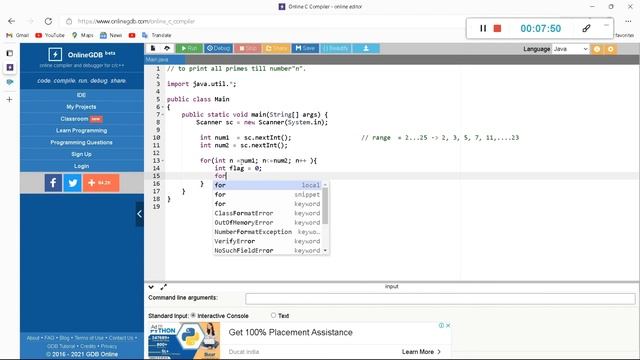Click the red Stop button
640x360 pixels.
click(248, 48)
